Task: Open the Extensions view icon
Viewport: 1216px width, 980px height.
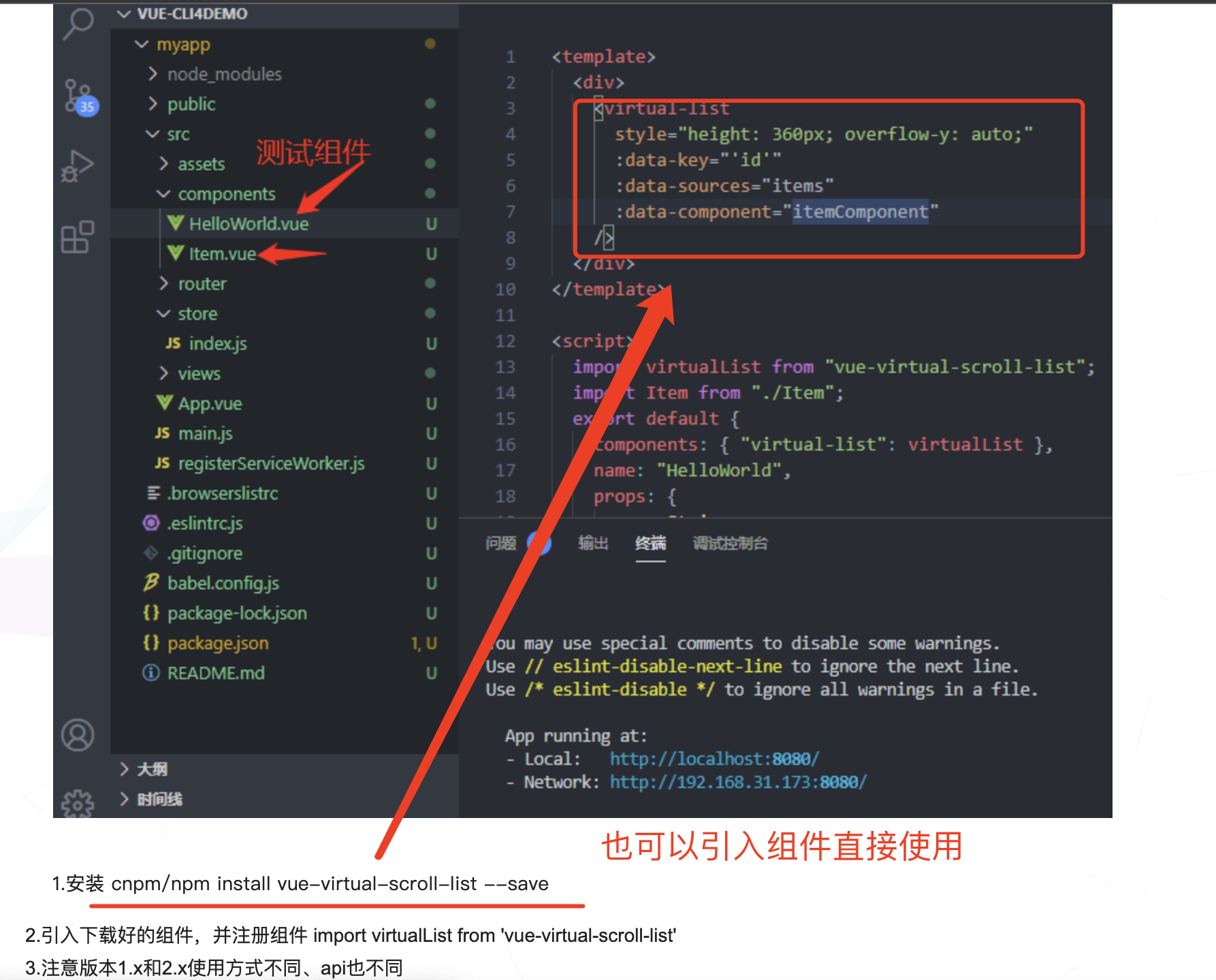Action: click(78, 237)
